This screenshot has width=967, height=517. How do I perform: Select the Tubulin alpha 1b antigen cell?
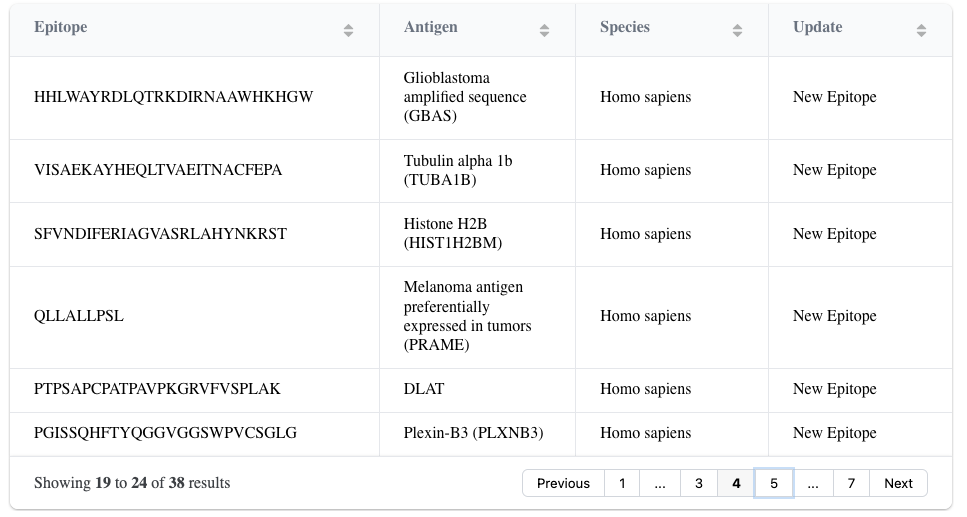tap(477, 170)
